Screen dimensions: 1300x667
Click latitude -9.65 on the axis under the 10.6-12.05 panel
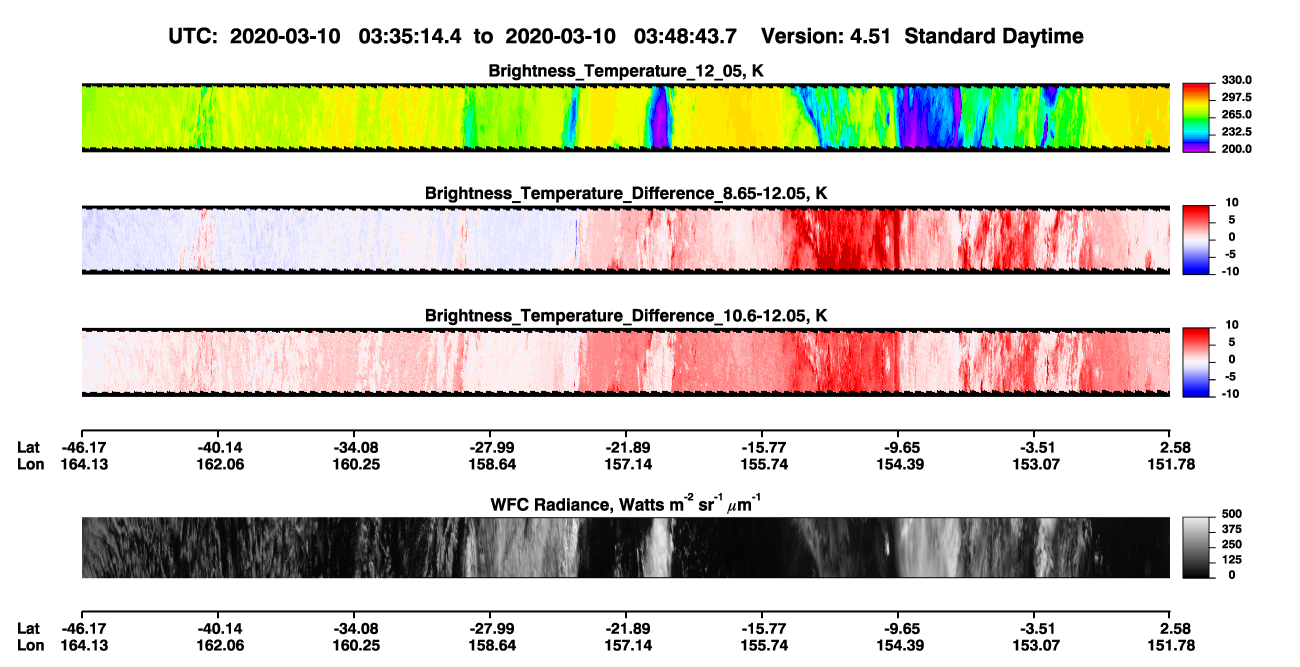(x=898, y=447)
